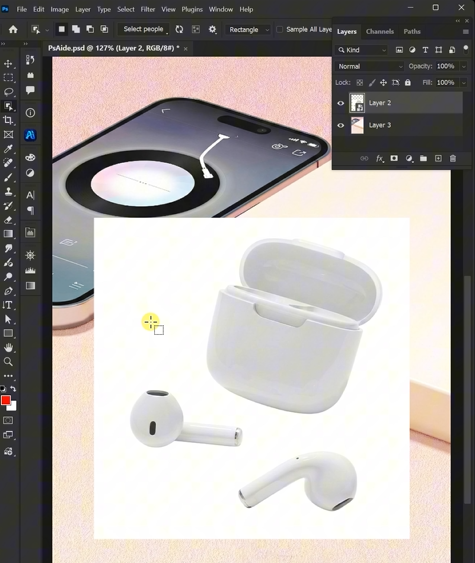The image size is (475, 563).
Task: Select the Pen tool
Action: pyautogui.click(x=8, y=291)
